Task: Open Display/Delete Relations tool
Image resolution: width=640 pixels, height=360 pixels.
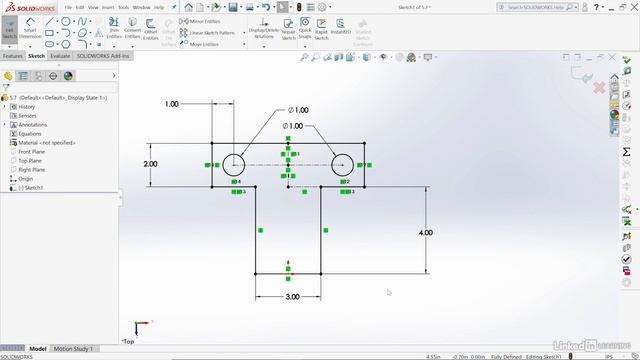Action: click(x=264, y=29)
